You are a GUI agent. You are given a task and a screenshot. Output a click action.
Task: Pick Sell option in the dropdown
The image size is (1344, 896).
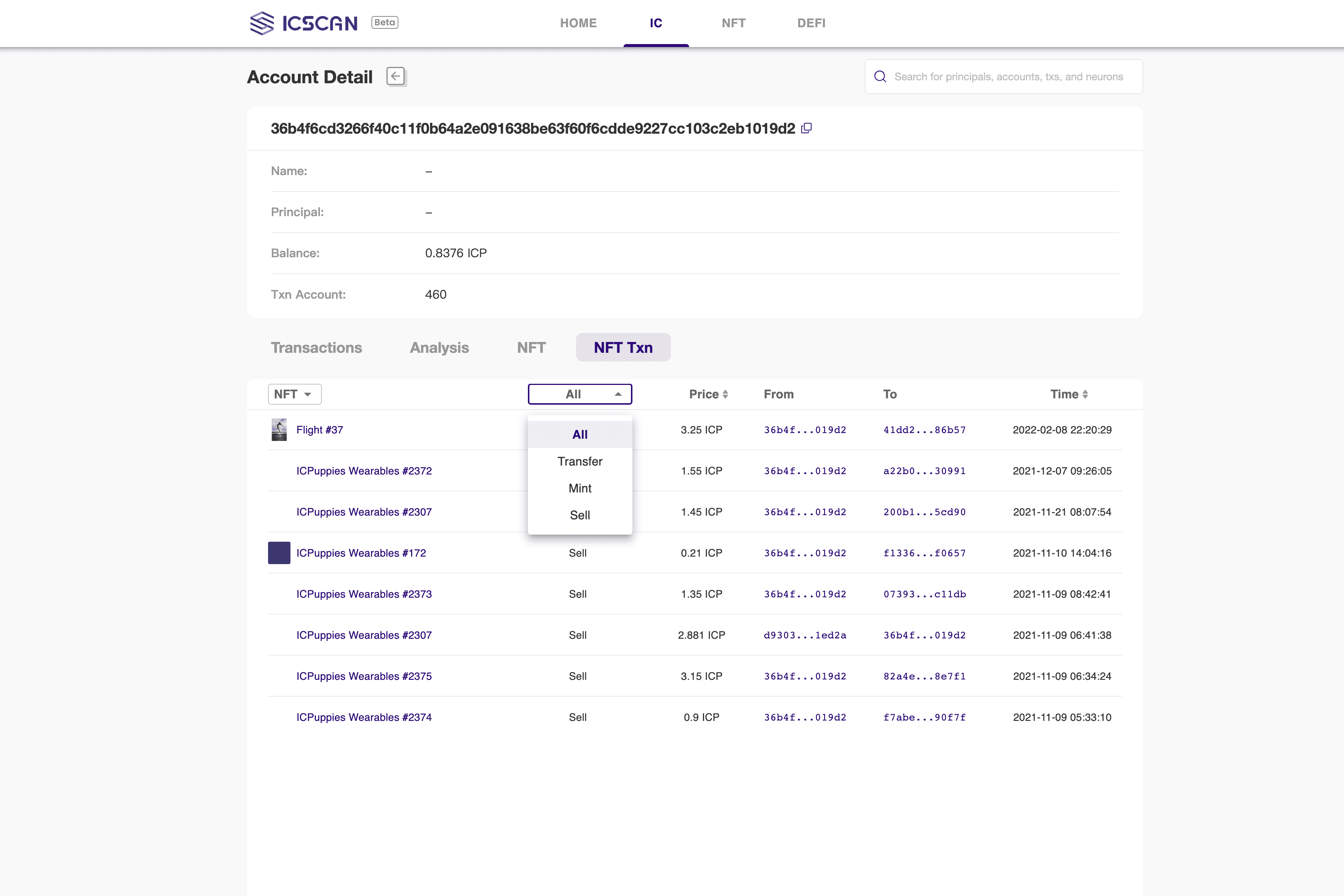pyautogui.click(x=579, y=515)
